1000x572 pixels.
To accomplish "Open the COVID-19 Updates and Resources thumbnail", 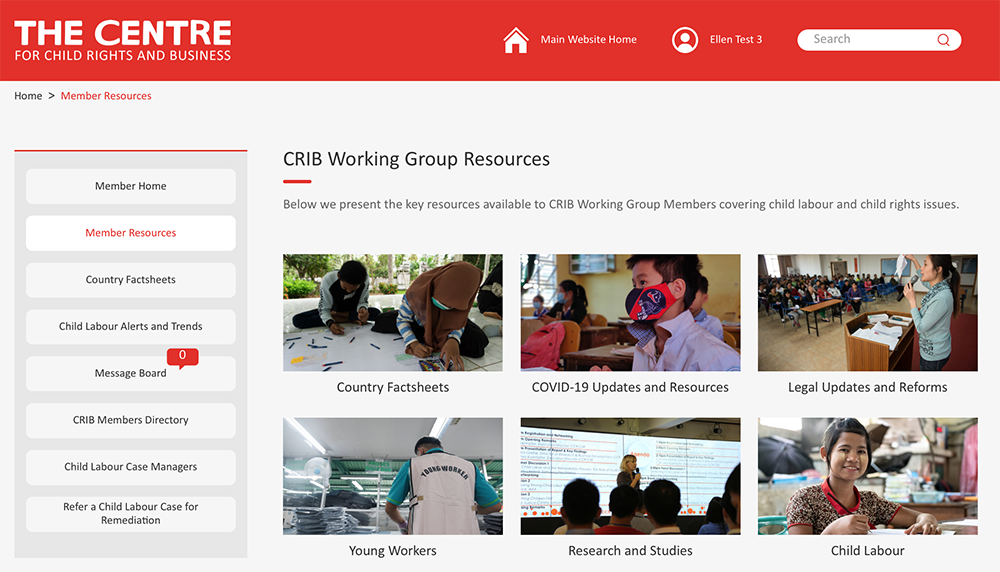I will [x=630, y=313].
